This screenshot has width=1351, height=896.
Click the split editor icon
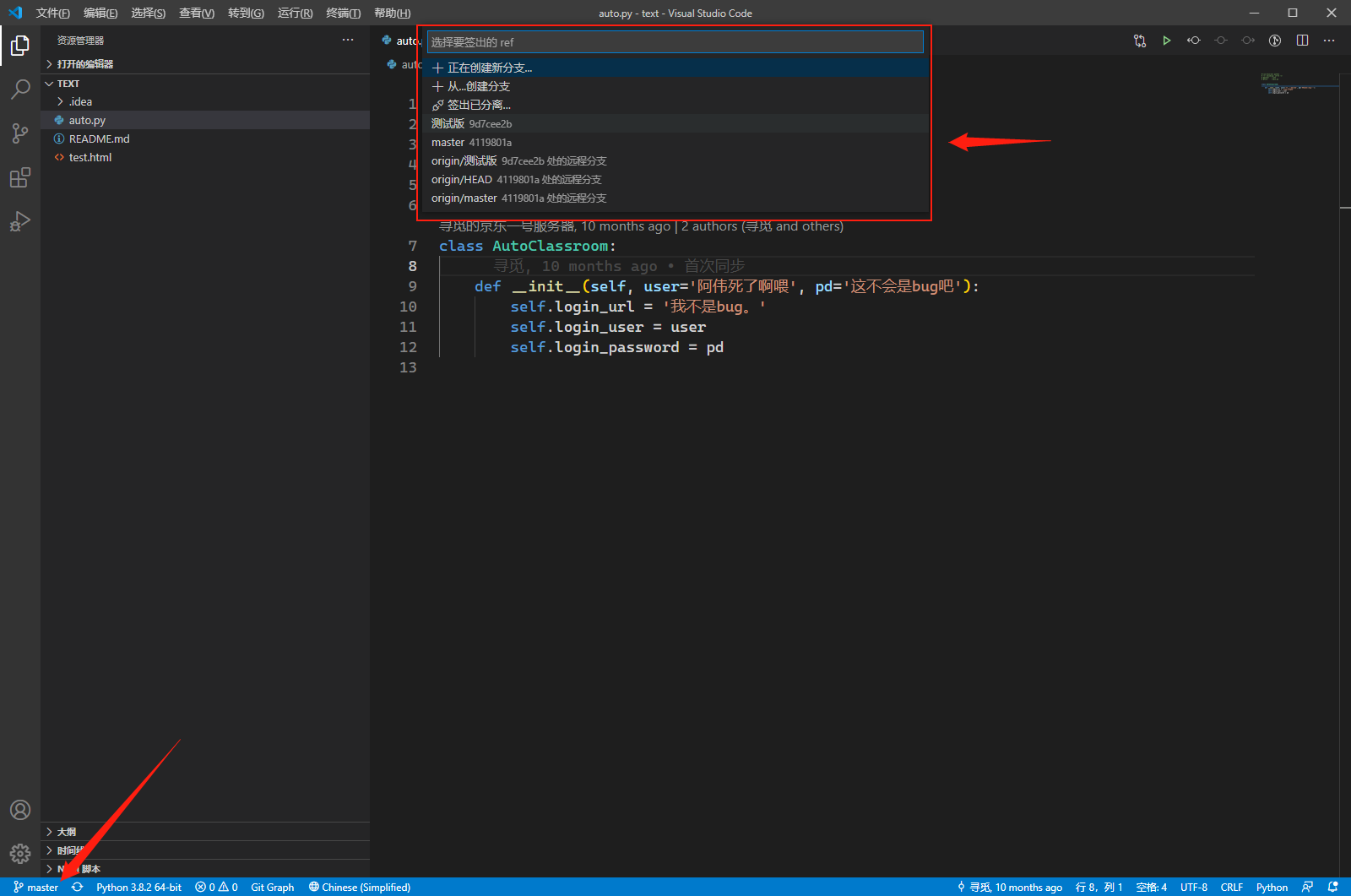pos(1302,41)
